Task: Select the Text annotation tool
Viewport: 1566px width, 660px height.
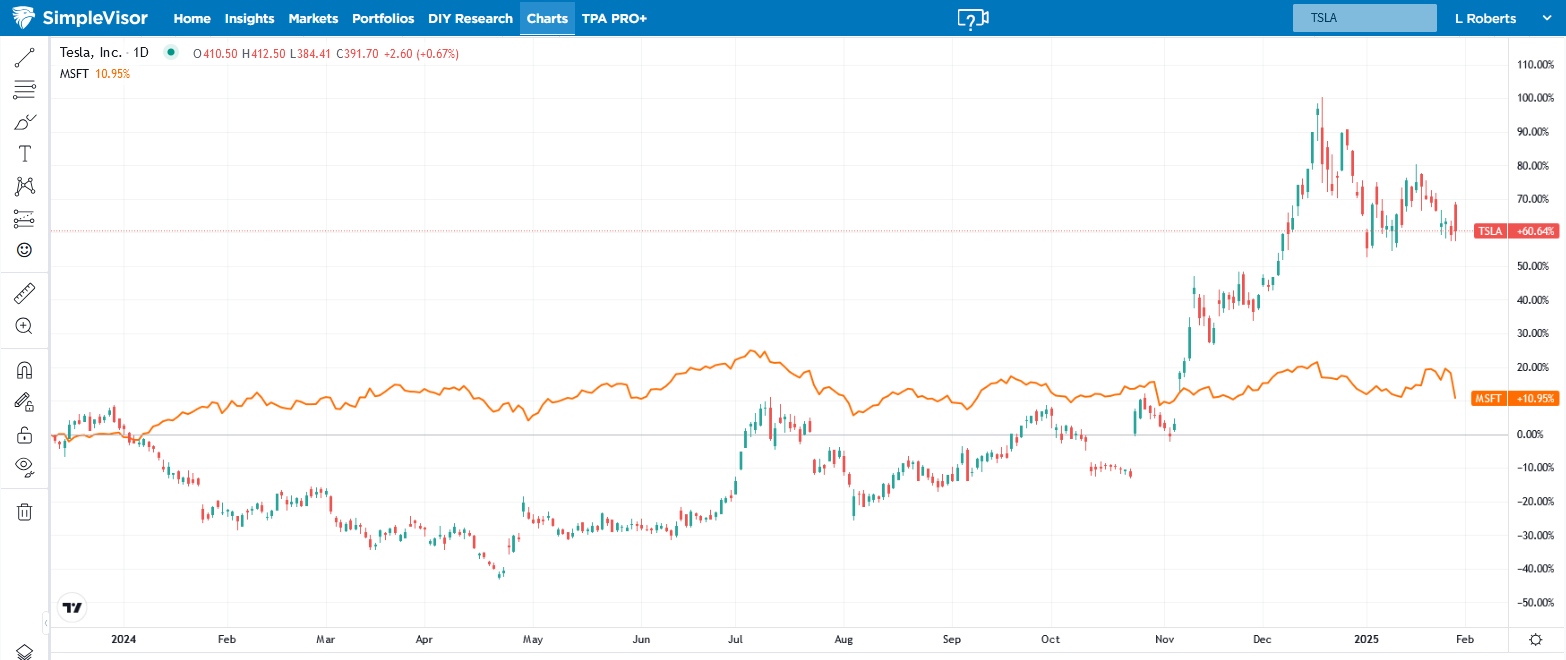Action: click(x=24, y=153)
